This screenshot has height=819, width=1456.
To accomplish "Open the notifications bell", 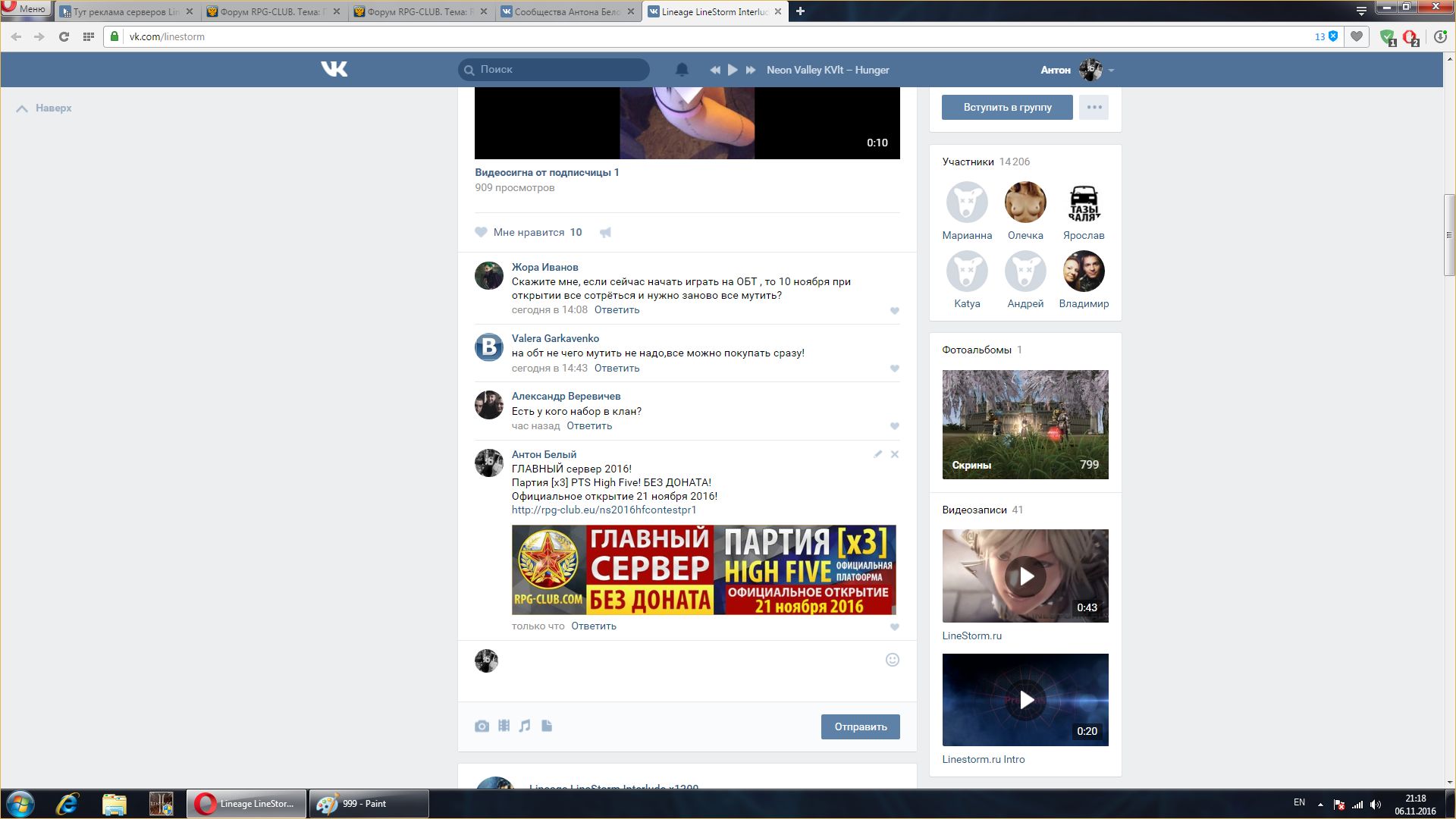I will click(682, 70).
